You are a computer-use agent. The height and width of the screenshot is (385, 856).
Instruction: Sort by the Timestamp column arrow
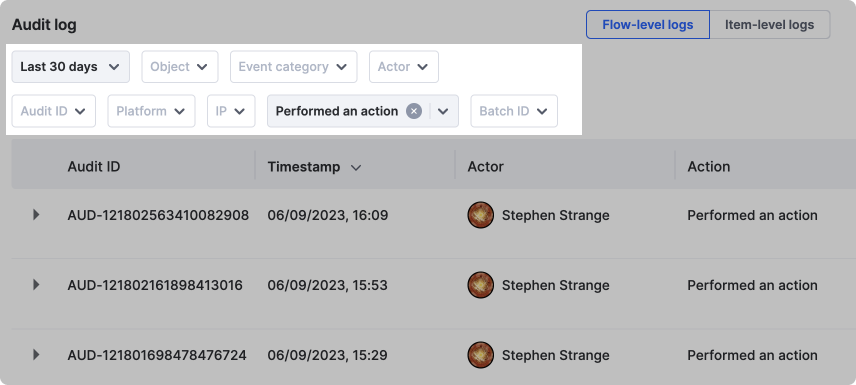[356, 168]
